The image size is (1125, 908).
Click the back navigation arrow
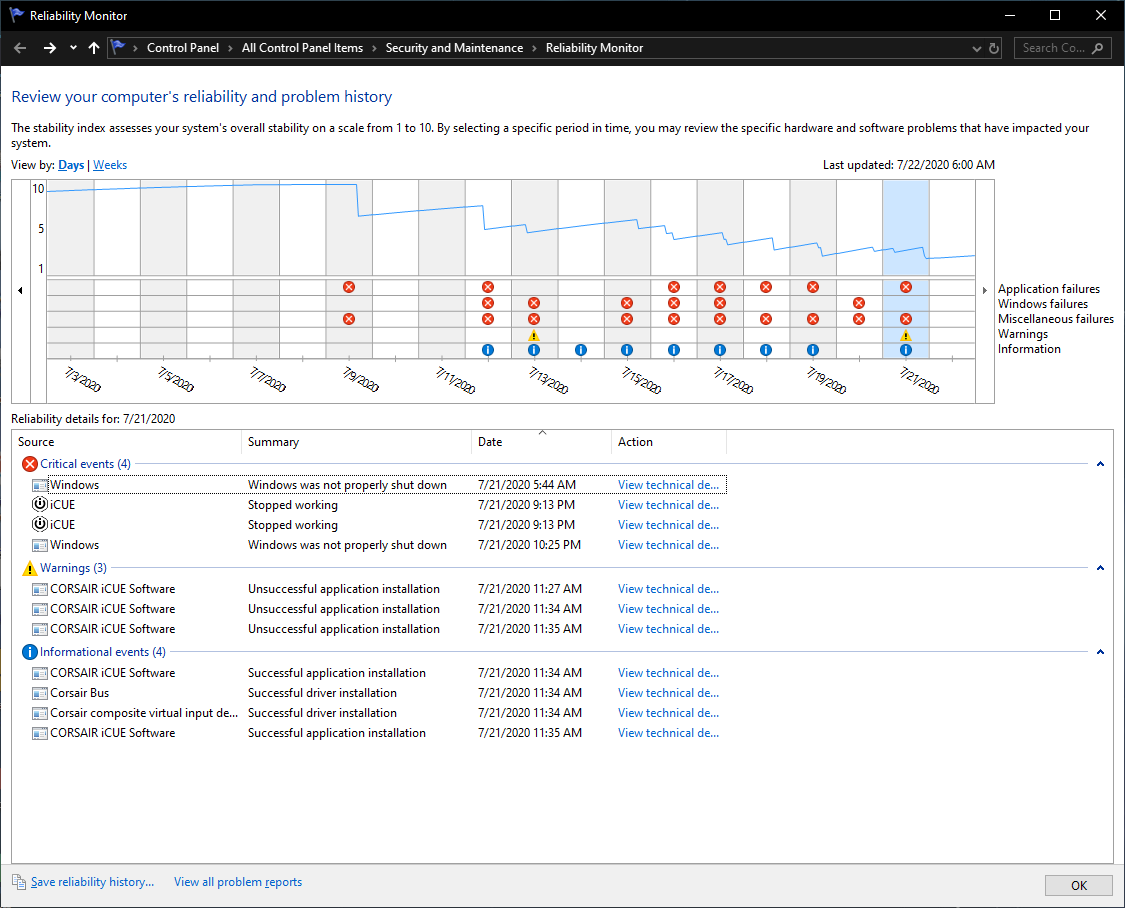tap(20, 48)
